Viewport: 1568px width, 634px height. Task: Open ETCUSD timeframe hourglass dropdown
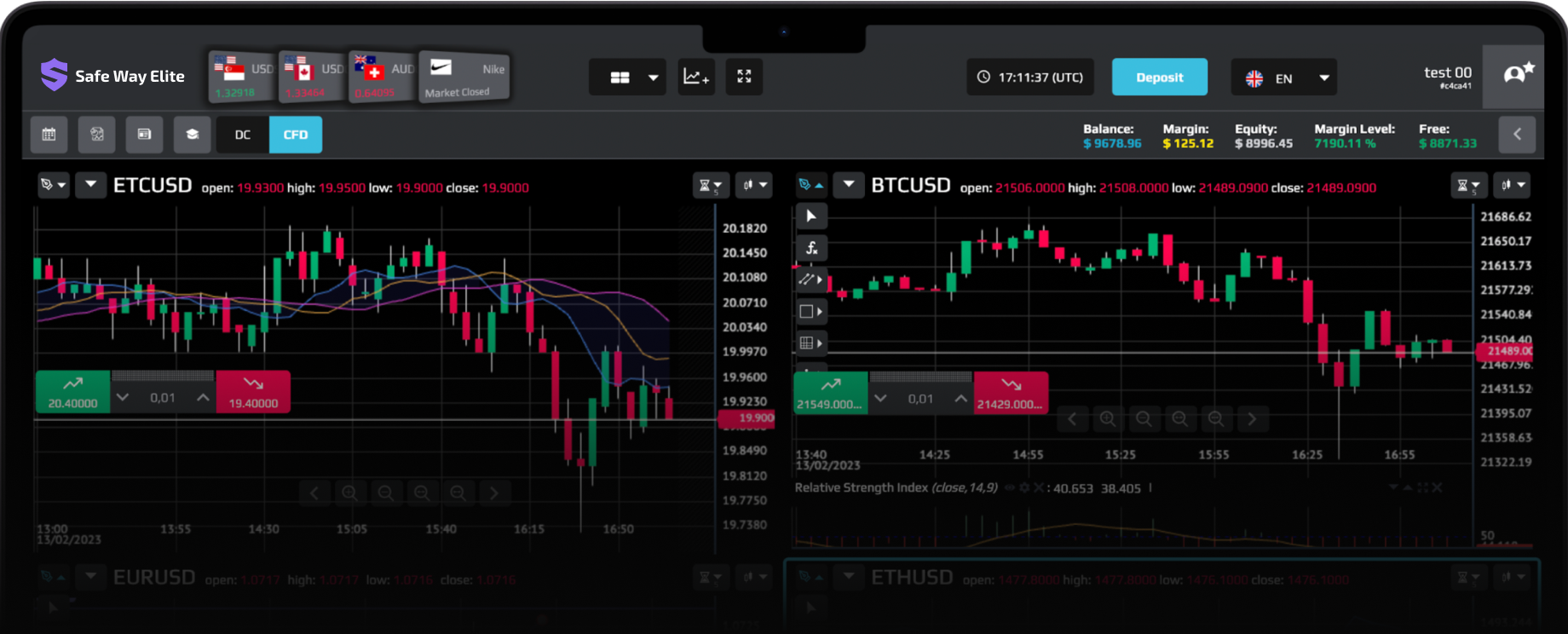[711, 185]
